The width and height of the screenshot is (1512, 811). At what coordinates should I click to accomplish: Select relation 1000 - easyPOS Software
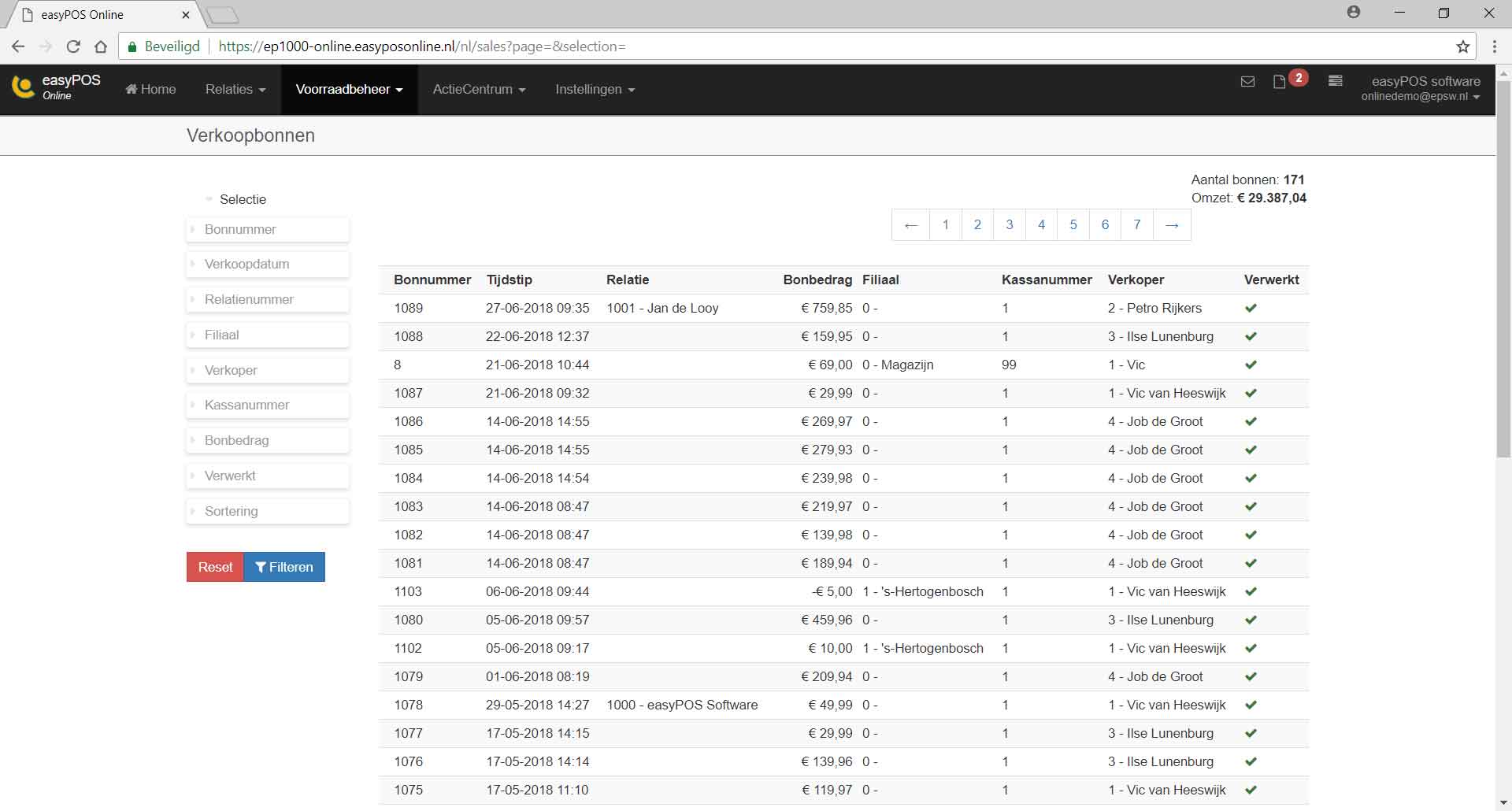682,705
